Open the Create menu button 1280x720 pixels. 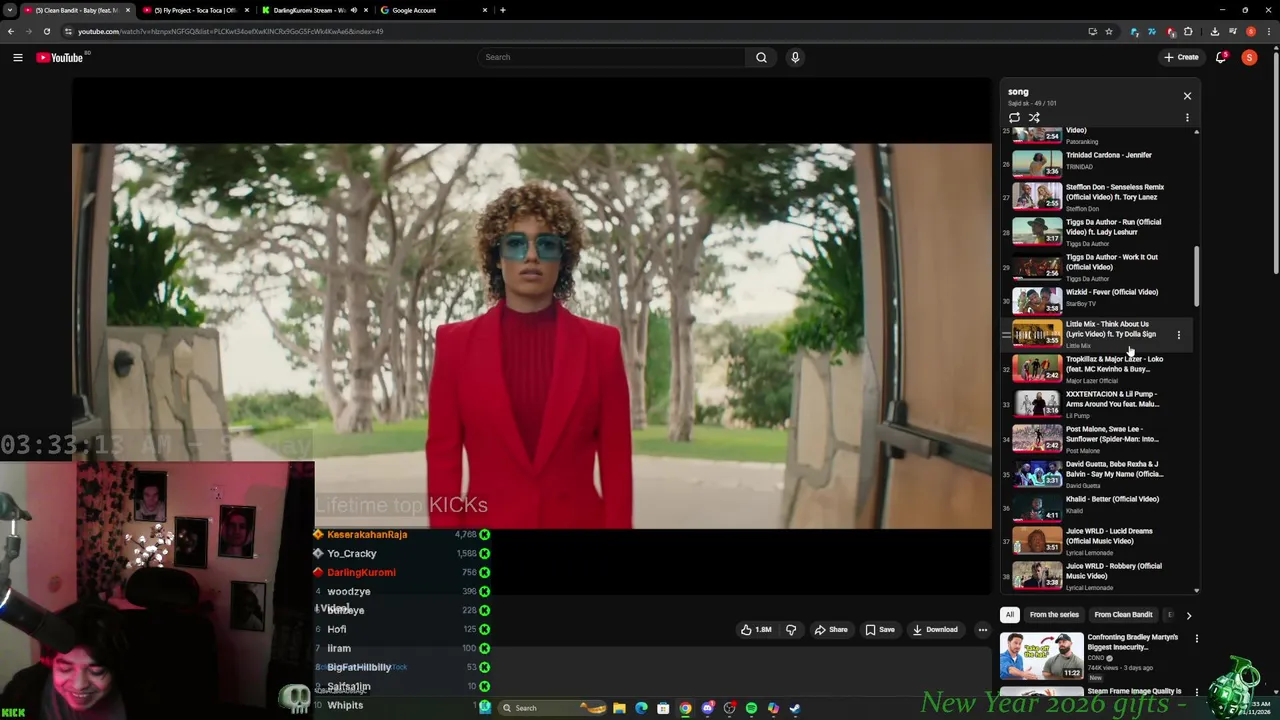coord(1181,57)
